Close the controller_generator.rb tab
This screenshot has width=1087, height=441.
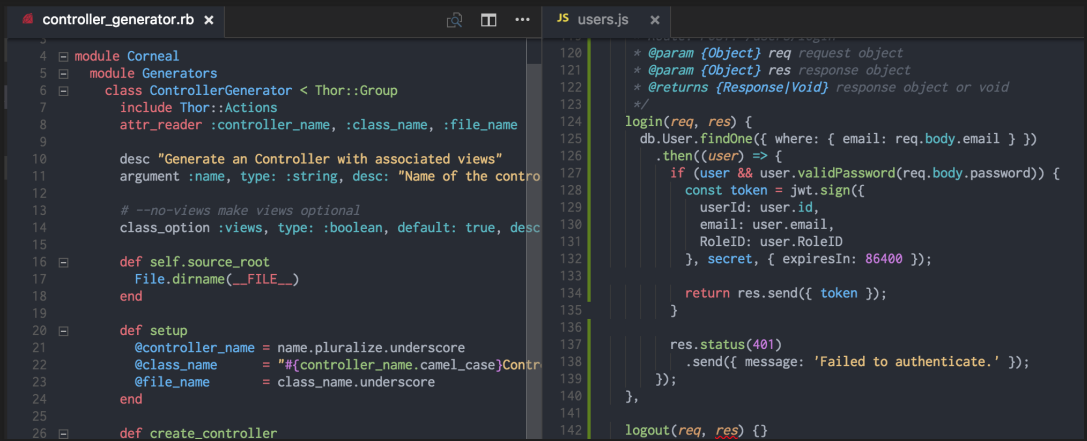click(209, 20)
